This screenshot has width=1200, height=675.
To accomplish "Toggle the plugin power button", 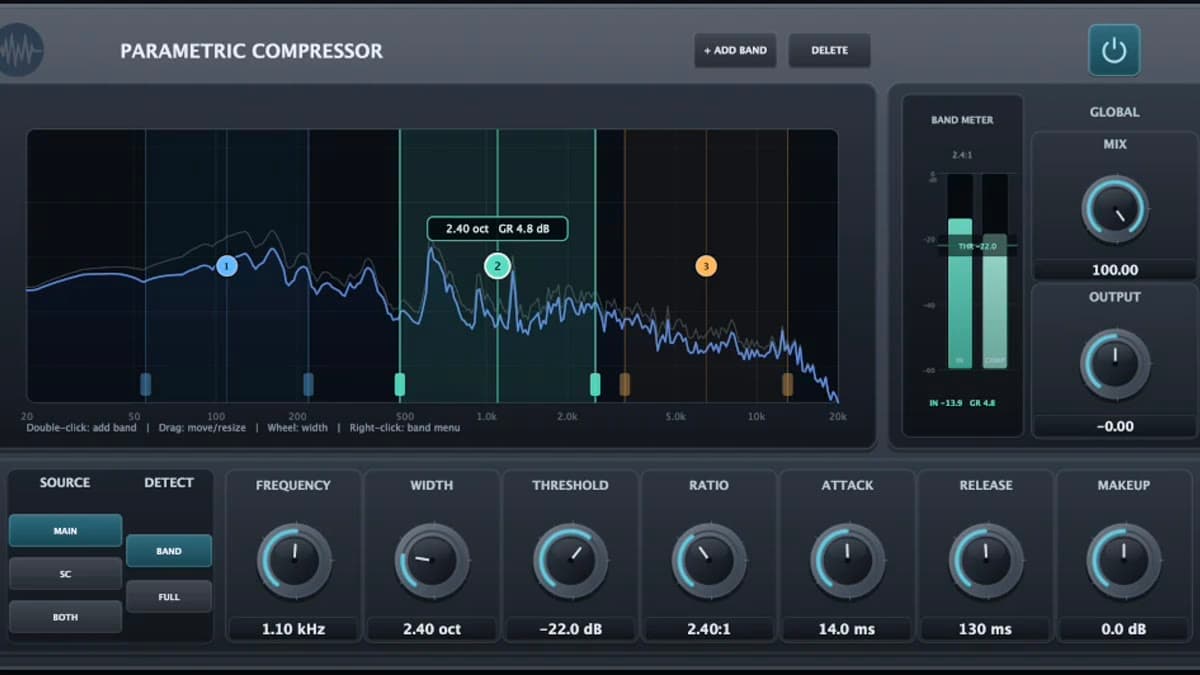I will point(1114,51).
